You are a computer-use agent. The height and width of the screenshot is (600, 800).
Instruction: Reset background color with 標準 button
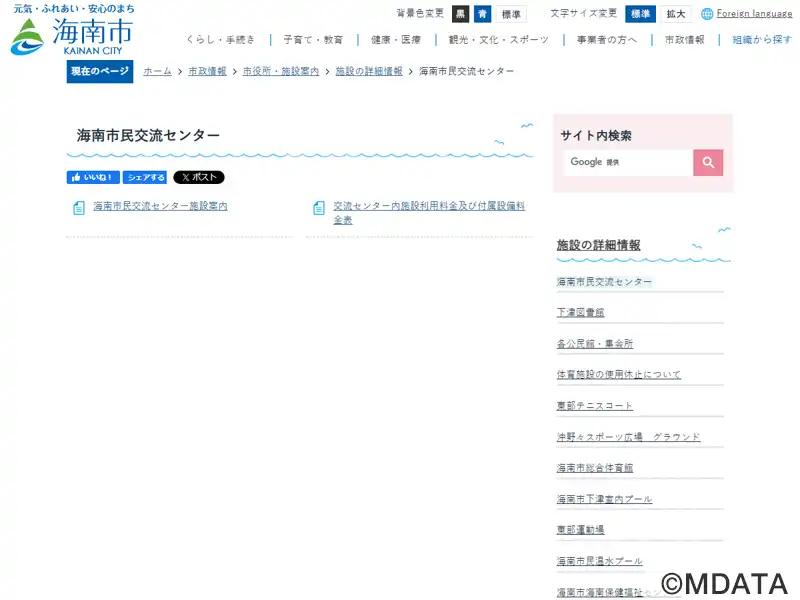coord(511,14)
